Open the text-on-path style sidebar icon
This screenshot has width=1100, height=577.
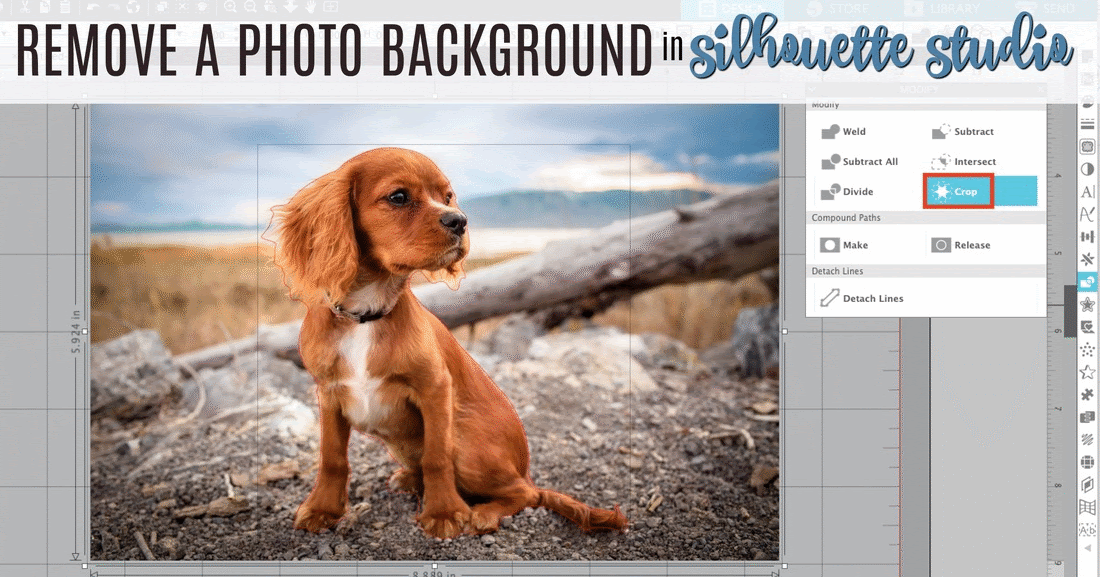point(1087,214)
